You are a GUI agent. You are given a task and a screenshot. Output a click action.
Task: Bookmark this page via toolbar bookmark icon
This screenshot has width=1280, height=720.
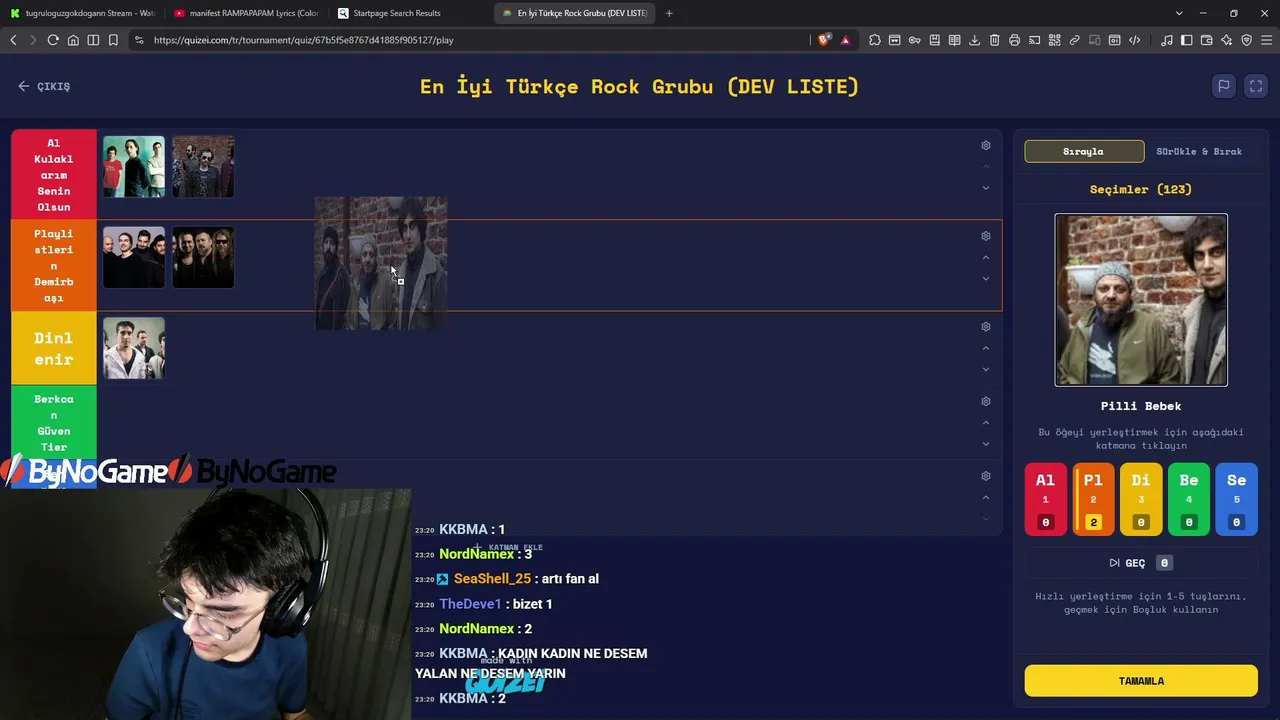pyautogui.click(x=113, y=40)
